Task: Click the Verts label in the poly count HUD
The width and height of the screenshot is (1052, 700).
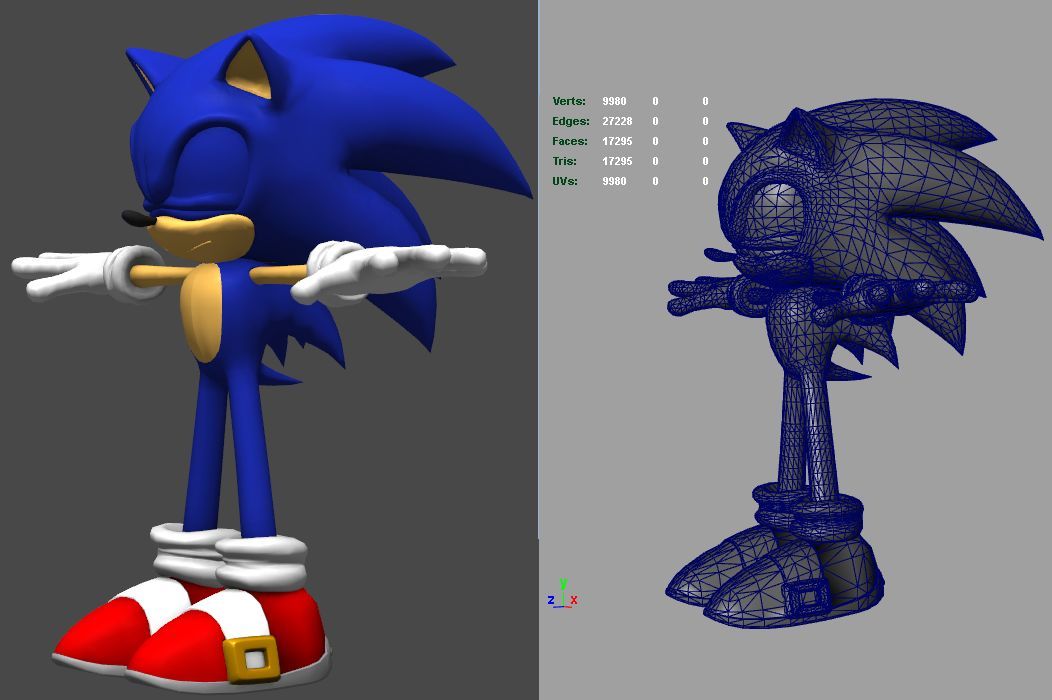Action: [x=569, y=101]
